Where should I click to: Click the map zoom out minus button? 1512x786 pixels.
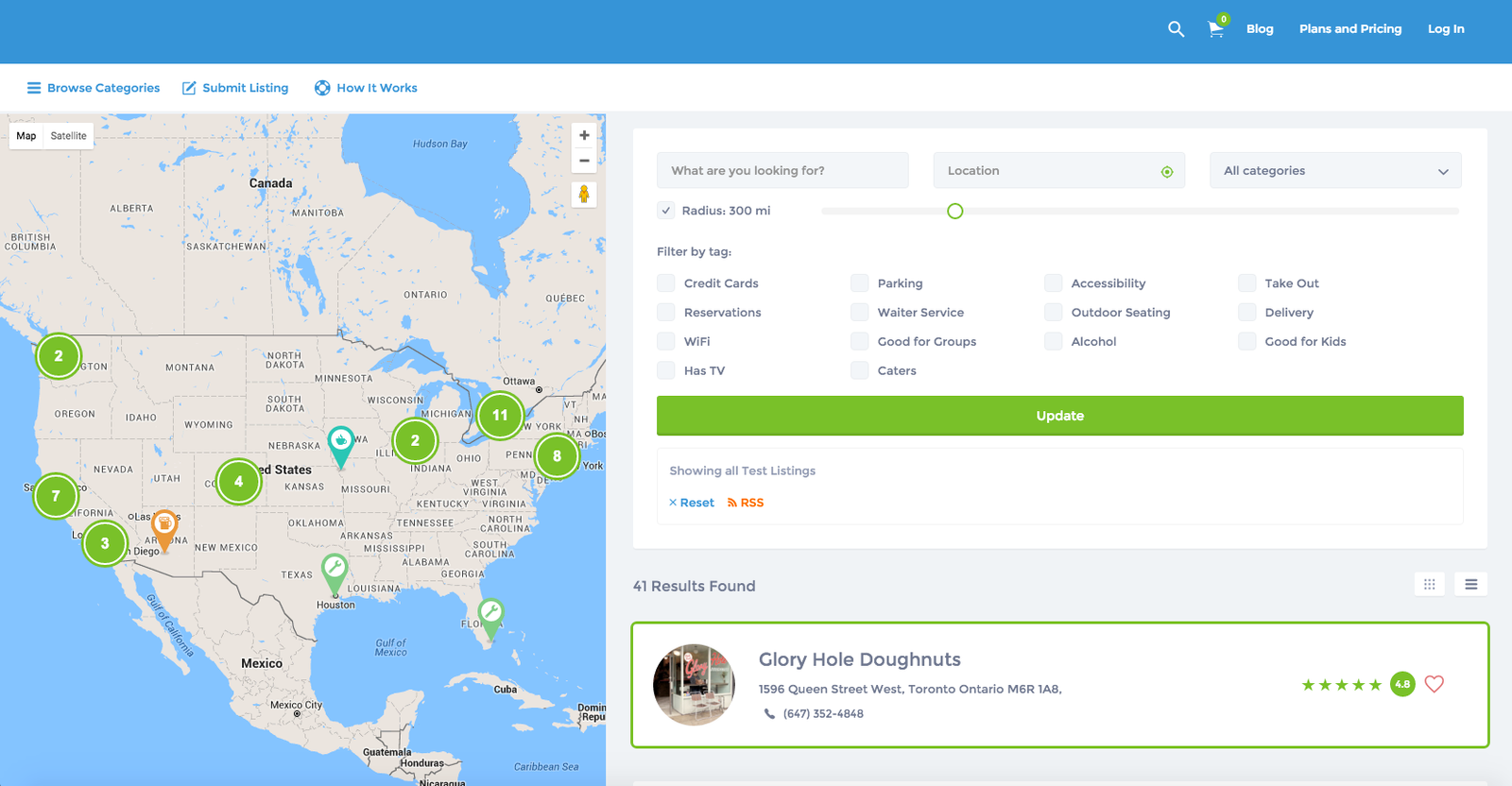coord(584,161)
